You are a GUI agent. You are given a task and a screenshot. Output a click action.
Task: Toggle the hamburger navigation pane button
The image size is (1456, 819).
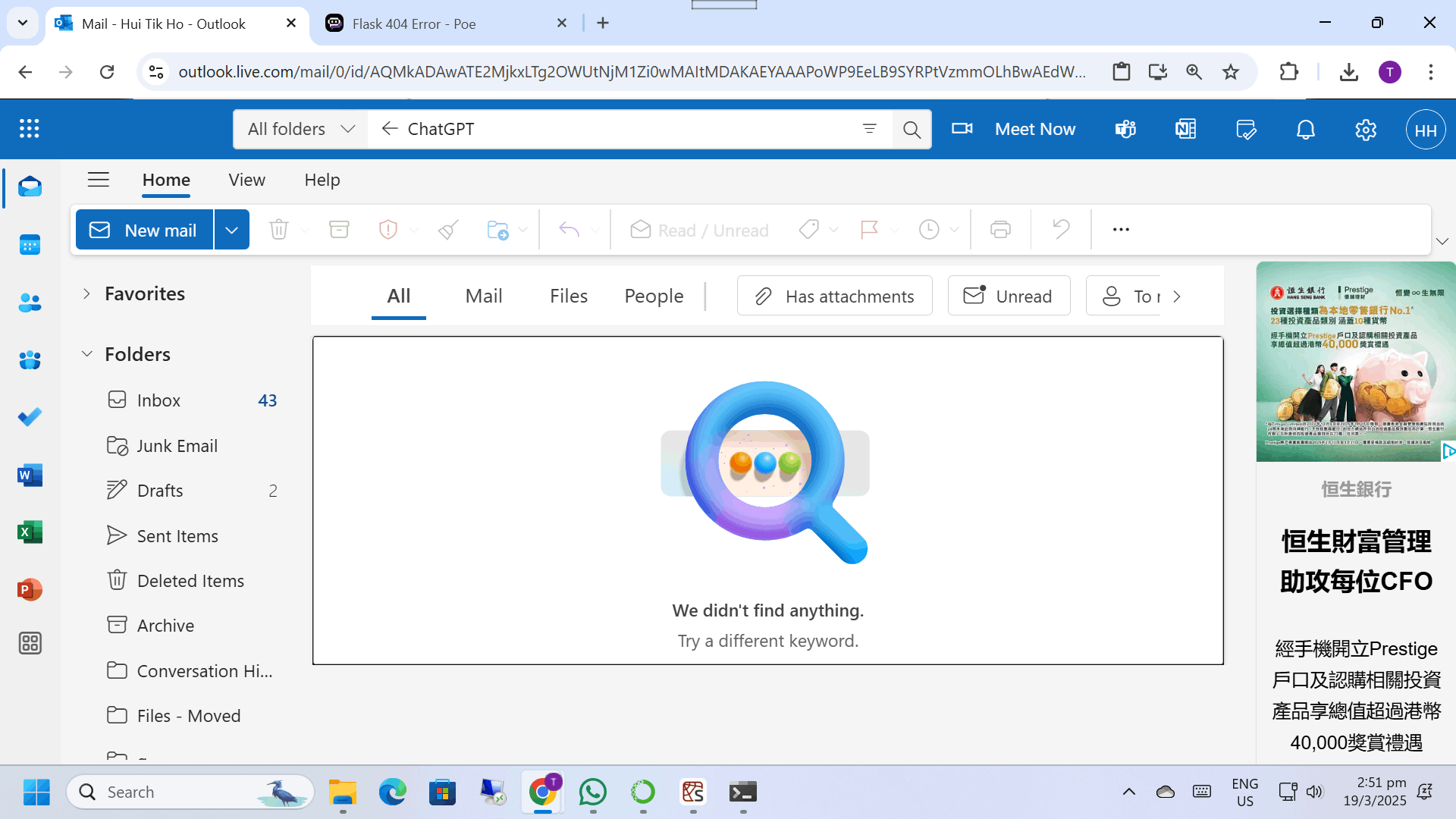click(x=99, y=180)
